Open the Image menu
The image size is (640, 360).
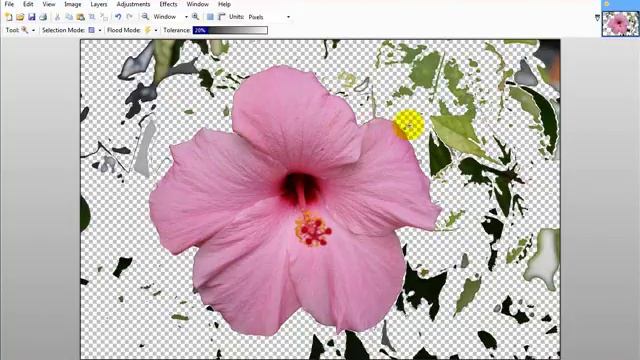(x=73, y=4)
